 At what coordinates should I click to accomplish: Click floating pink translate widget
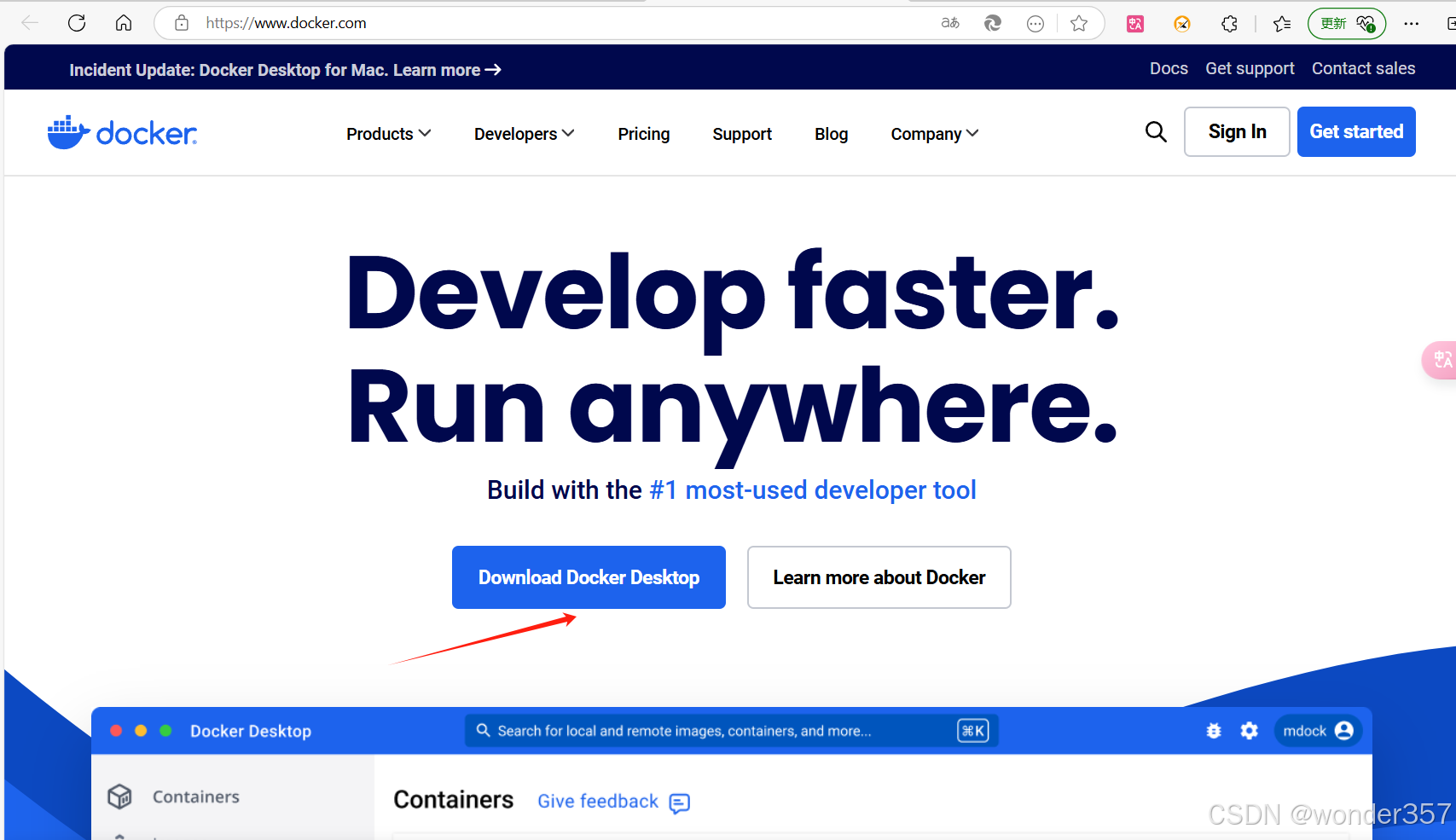1440,360
